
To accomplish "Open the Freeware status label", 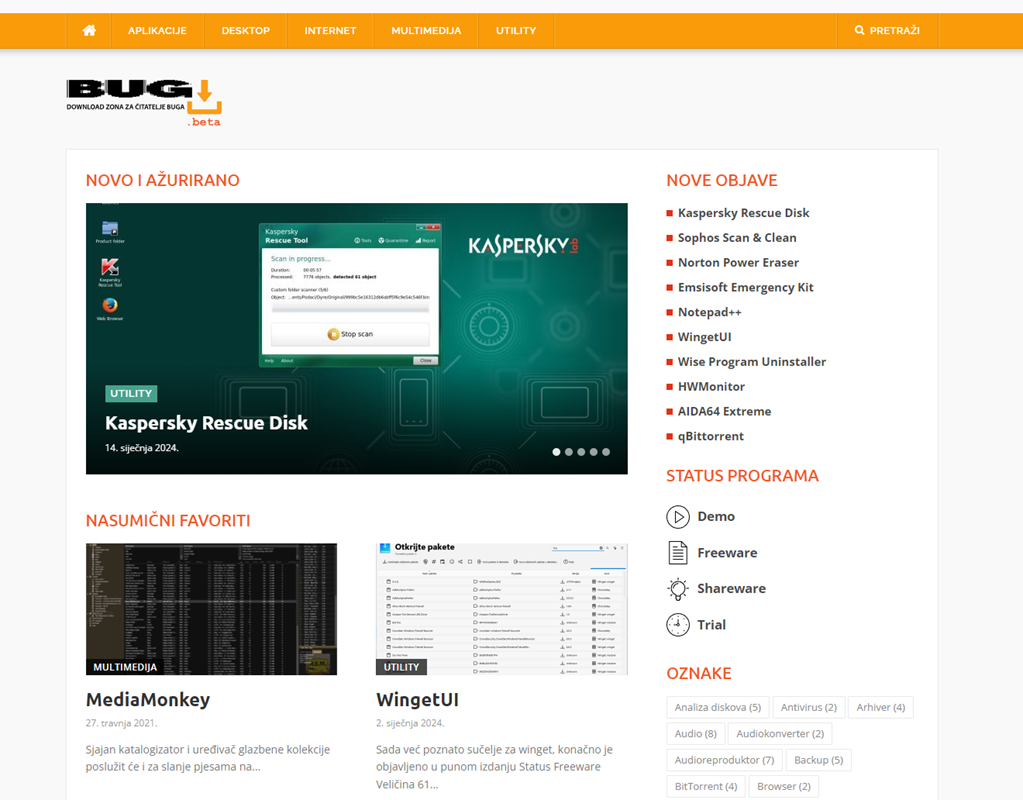I will 727,553.
